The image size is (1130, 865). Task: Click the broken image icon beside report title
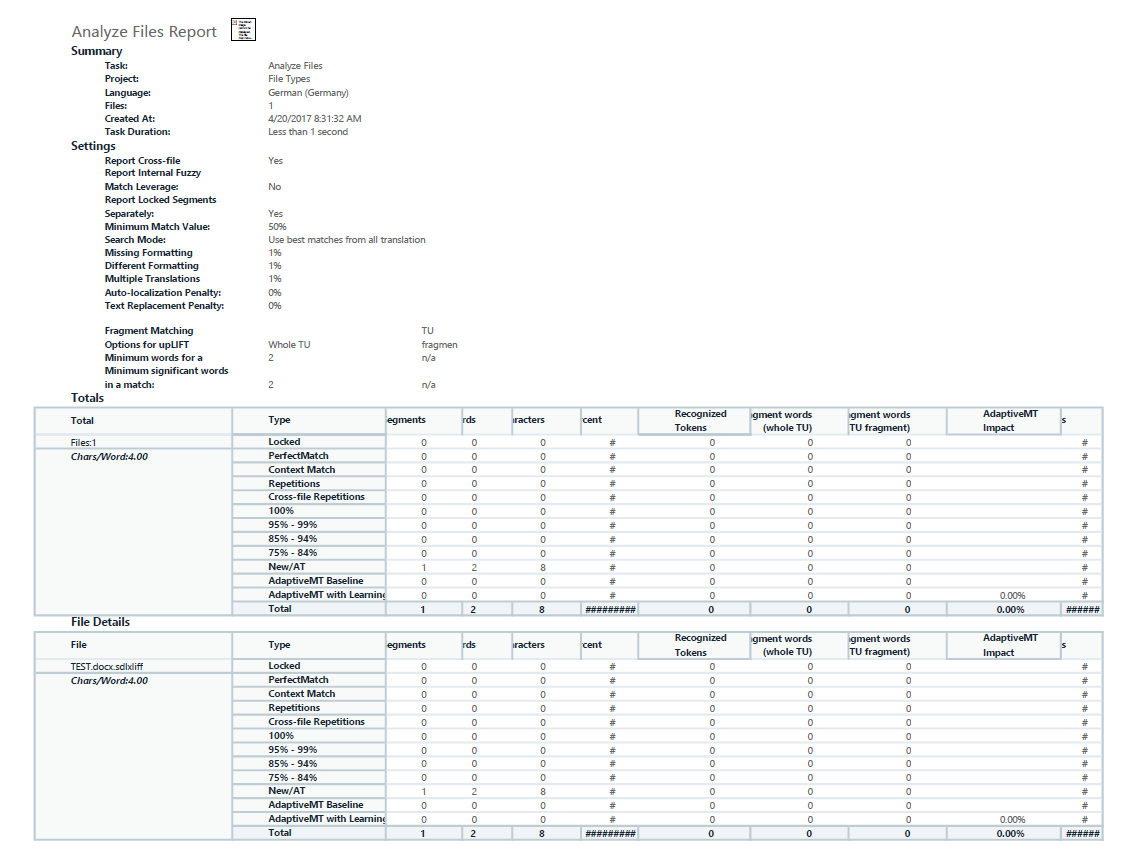tap(243, 30)
